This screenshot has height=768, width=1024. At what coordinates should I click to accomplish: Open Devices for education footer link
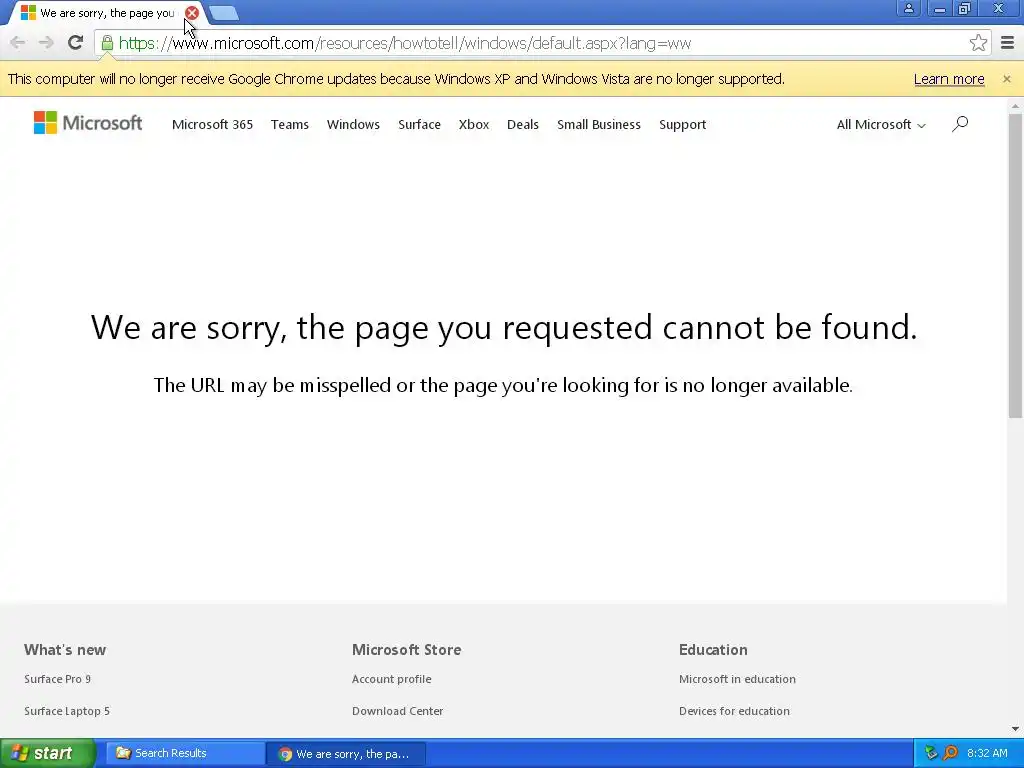coord(734,711)
